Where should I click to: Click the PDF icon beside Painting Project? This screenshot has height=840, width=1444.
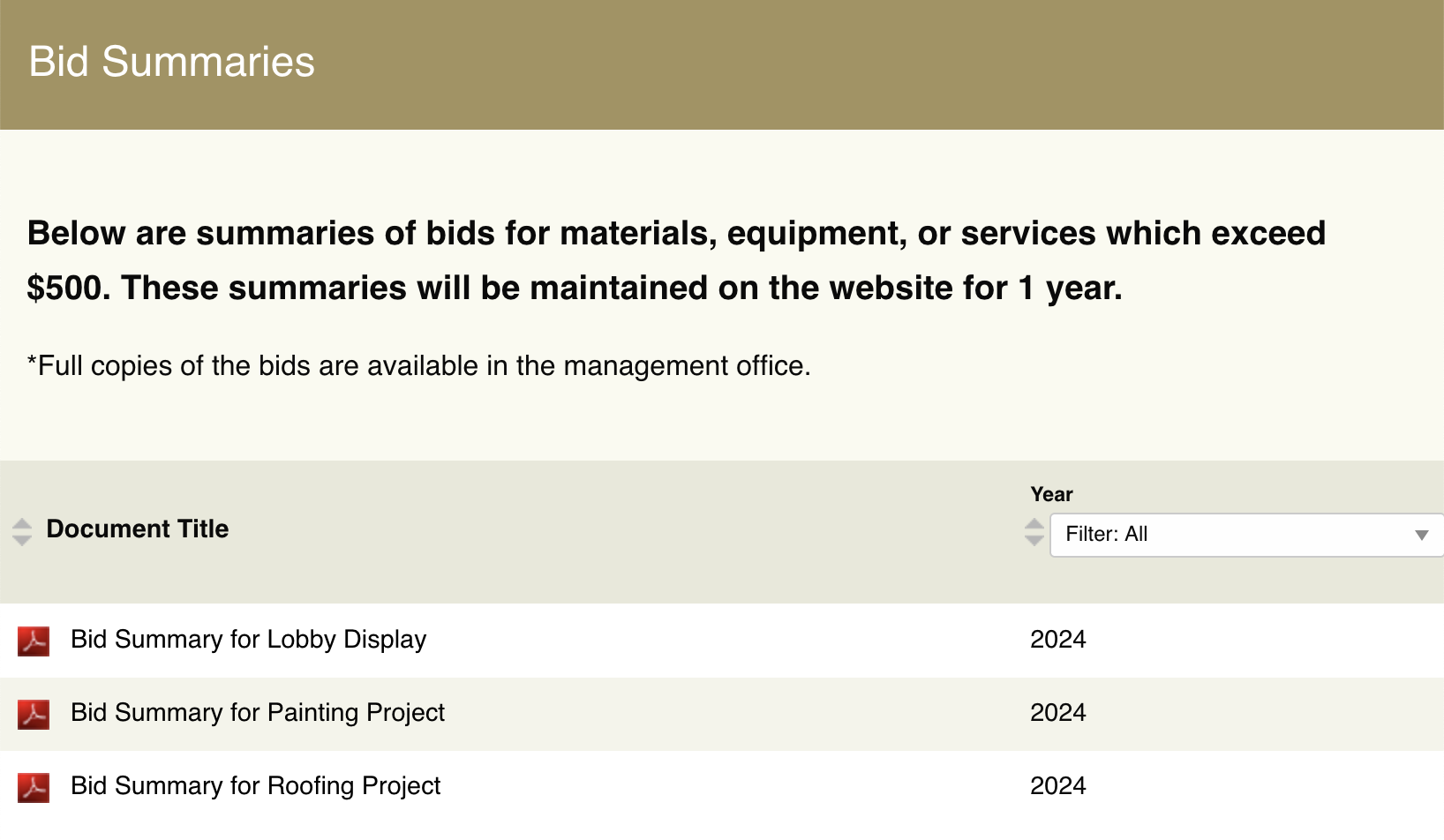[34, 714]
